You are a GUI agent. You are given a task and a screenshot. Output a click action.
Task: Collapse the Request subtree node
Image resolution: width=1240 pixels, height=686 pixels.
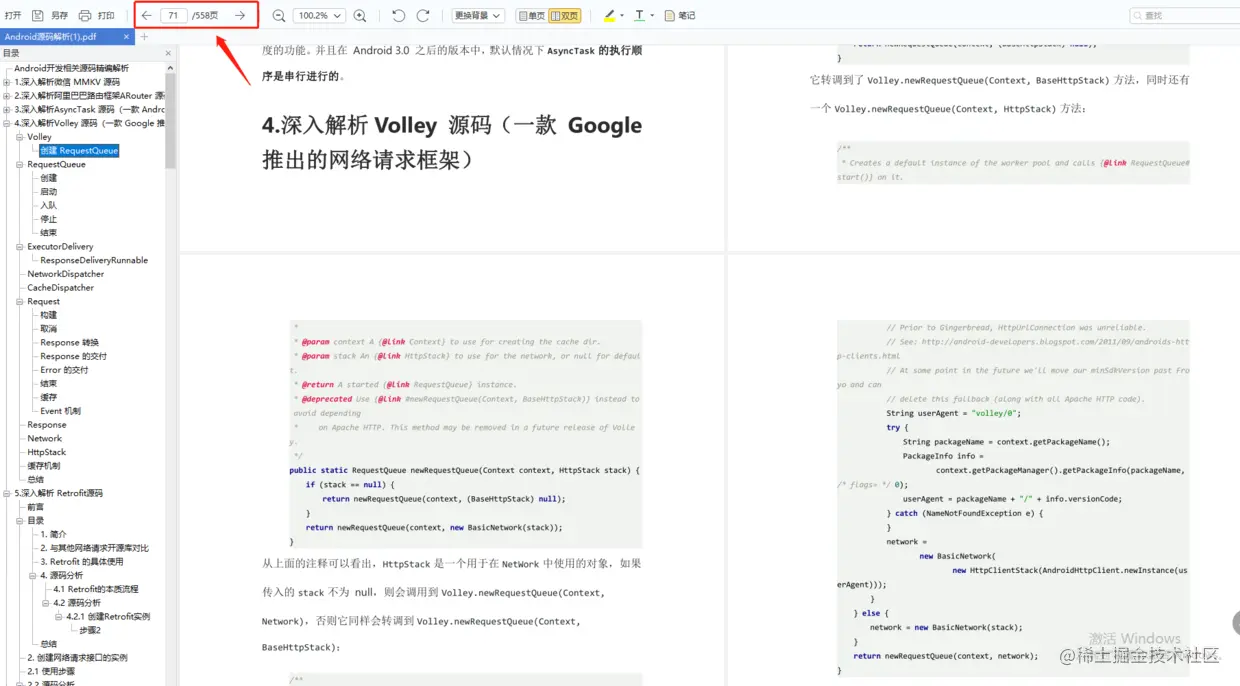click(x=20, y=301)
